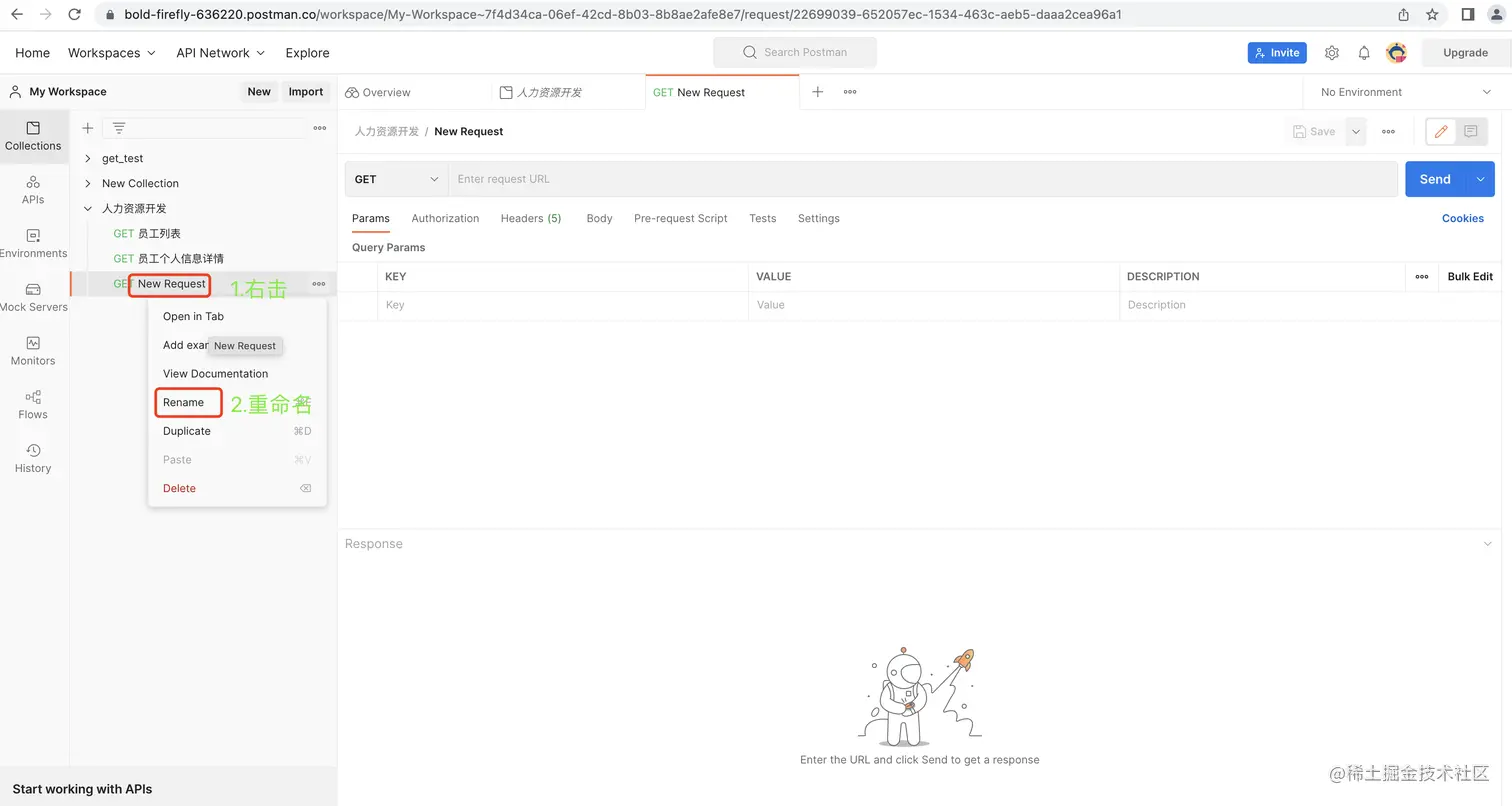This screenshot has height=806, width=1512.
Task: Open the notifications bell icon
Action: pyautogui.click(x=1364, y=53)
